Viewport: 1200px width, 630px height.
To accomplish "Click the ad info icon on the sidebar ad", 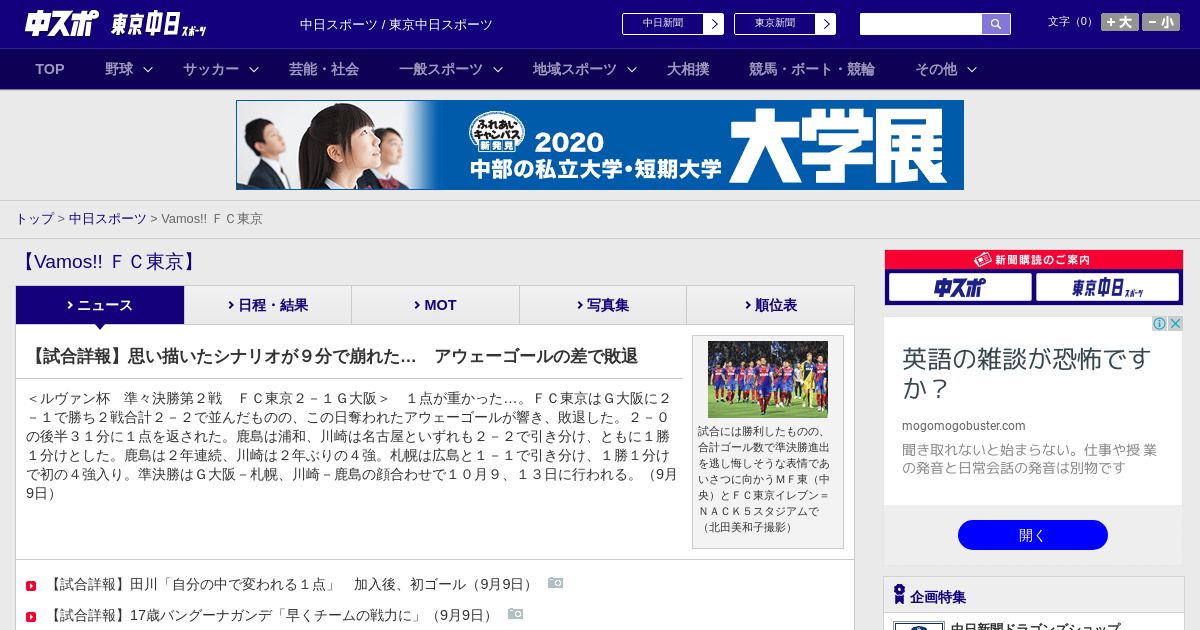I will (1160, 323).
